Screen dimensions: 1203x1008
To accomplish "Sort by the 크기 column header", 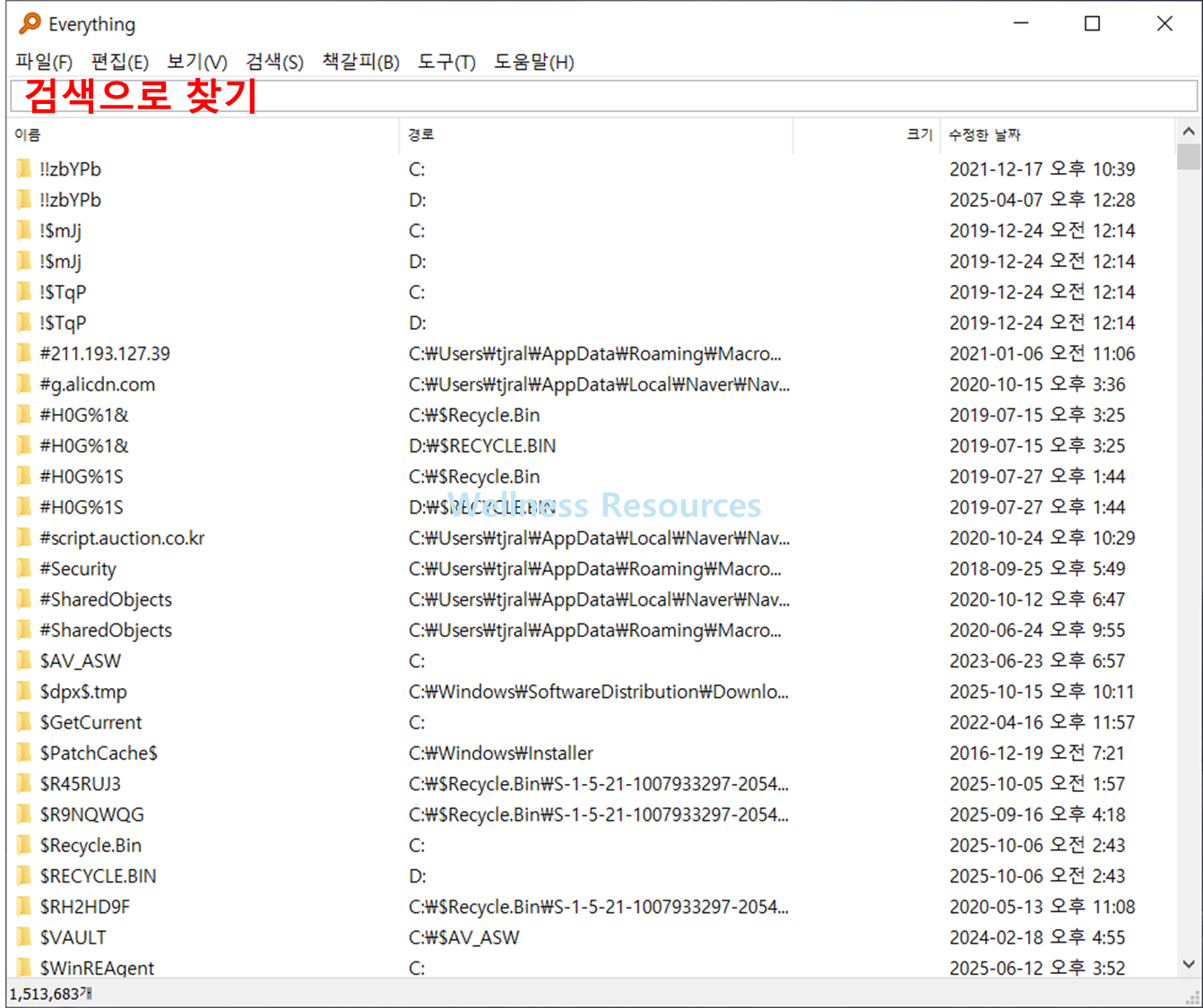I will 866,134.
